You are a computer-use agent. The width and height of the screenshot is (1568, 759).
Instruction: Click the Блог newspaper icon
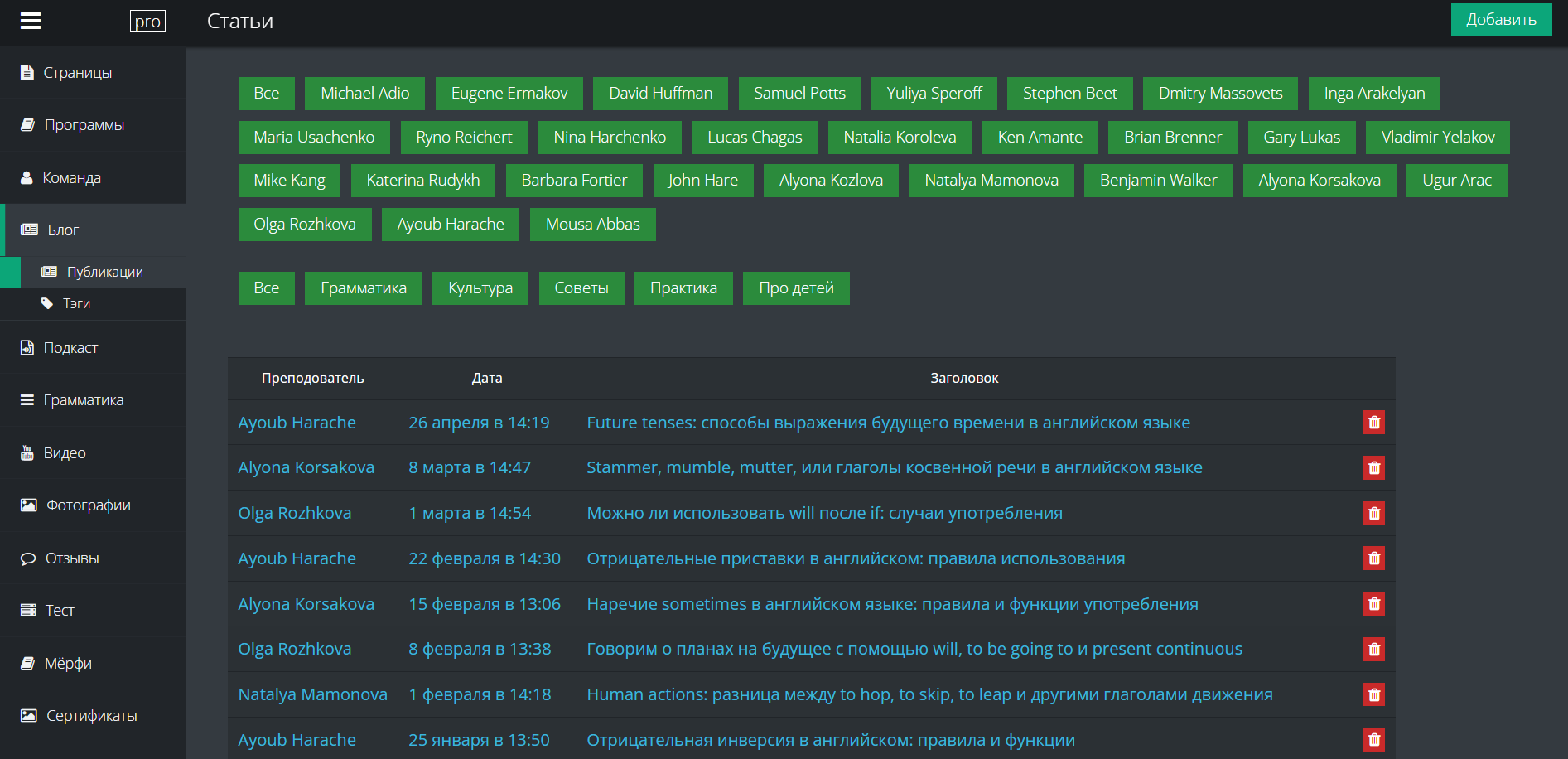[29, 230]
